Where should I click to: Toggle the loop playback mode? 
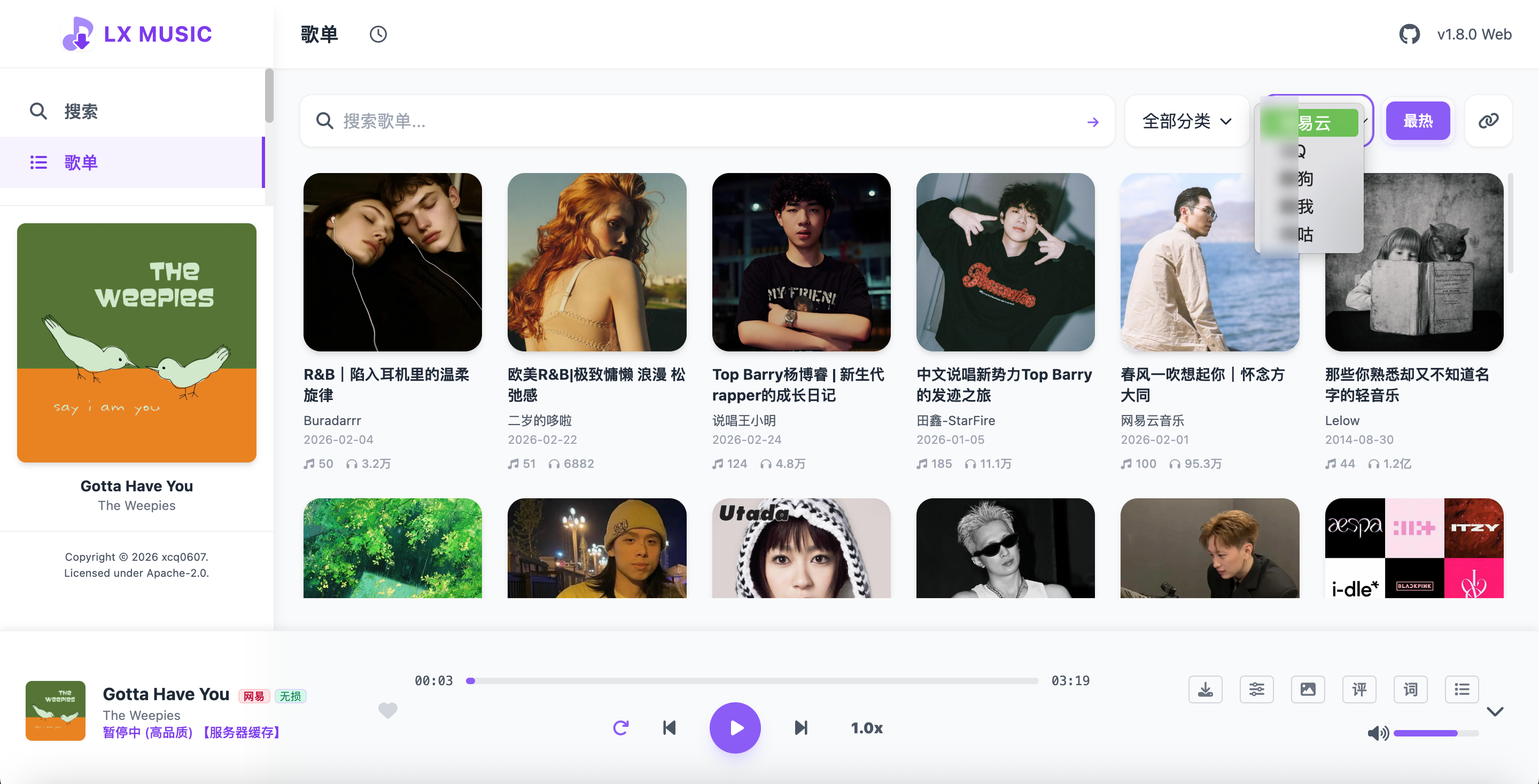point(621,728)
